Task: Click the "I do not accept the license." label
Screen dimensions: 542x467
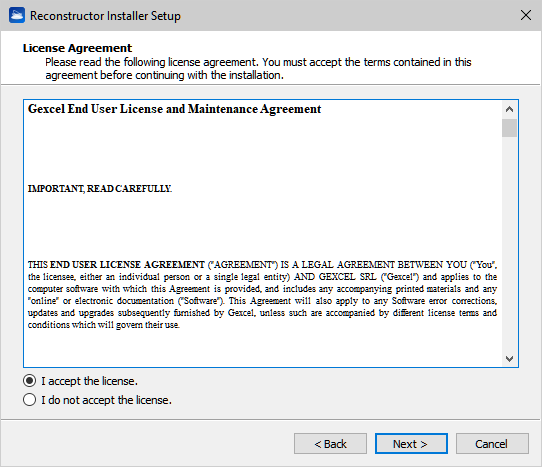Action: pos(106,400)
